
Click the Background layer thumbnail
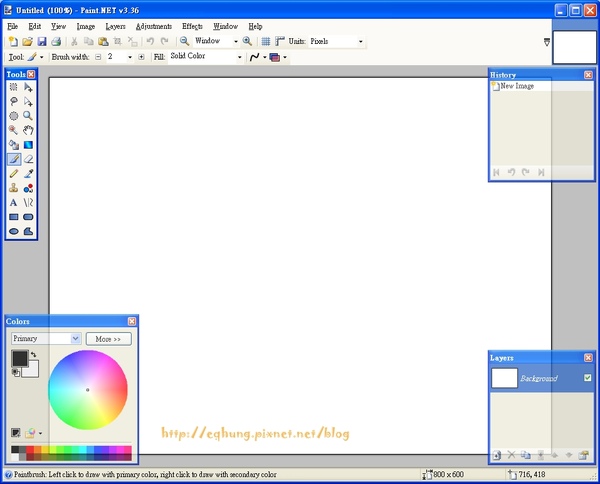pos(504,378)
